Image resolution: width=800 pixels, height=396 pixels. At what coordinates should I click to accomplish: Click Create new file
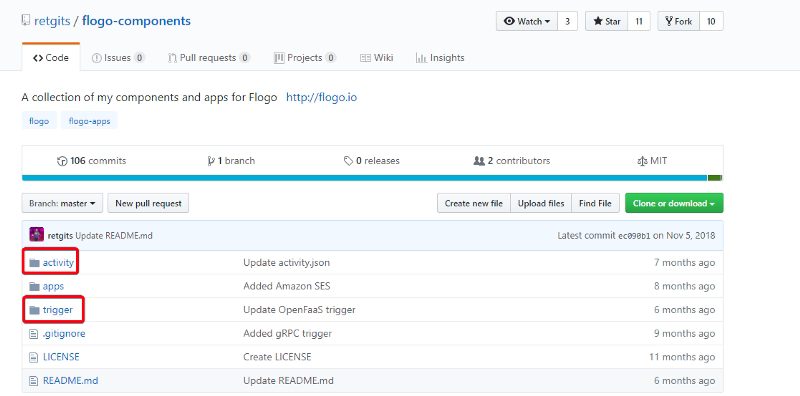coord(473,203)
